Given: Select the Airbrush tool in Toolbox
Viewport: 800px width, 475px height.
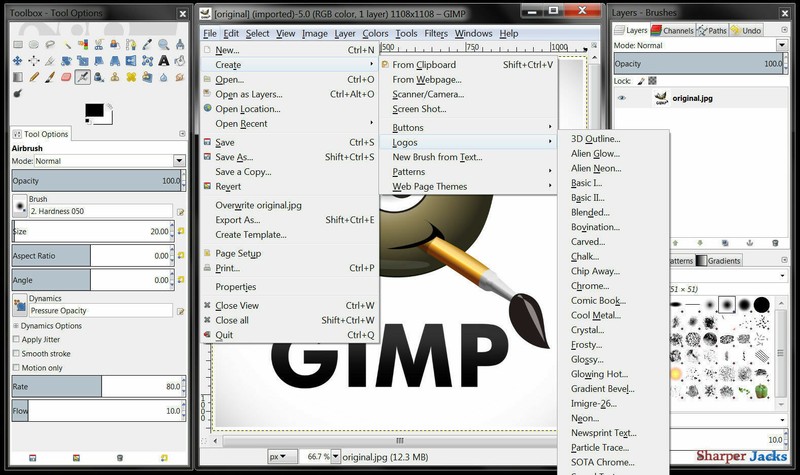Looking at the screenshot, I should coord(83,77).
